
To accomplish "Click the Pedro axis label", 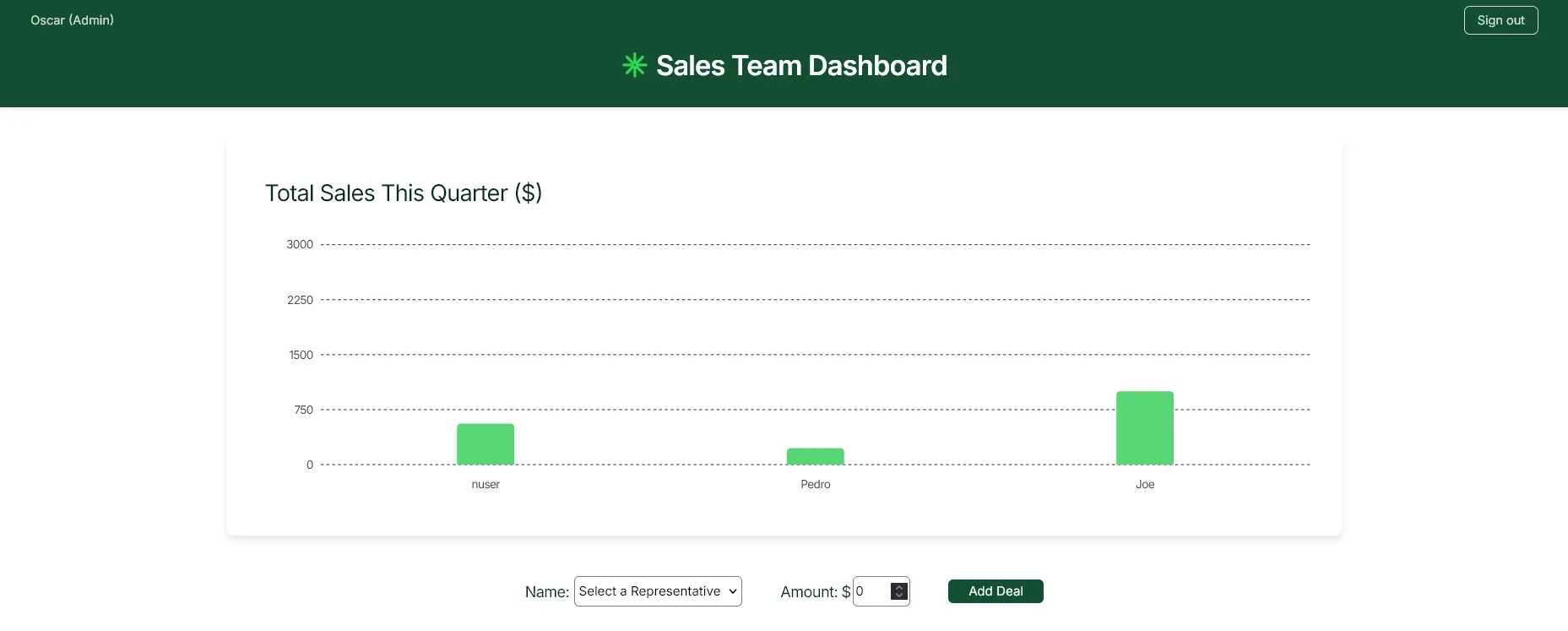I will click(x=816, y=484).
